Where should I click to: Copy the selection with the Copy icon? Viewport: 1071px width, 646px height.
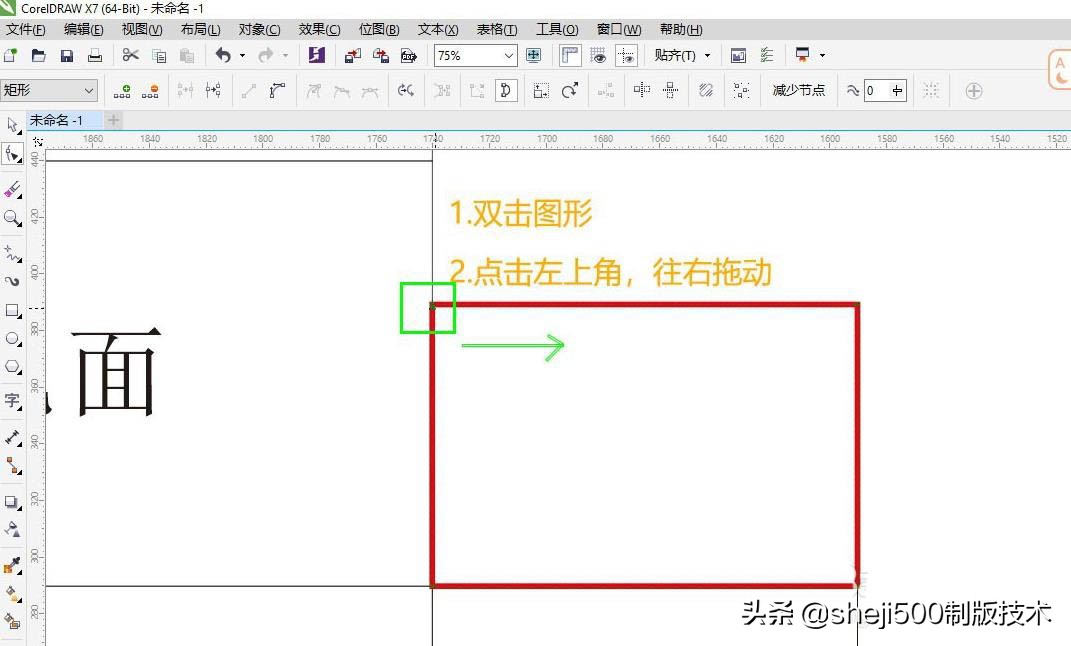[x=159, y=56]
